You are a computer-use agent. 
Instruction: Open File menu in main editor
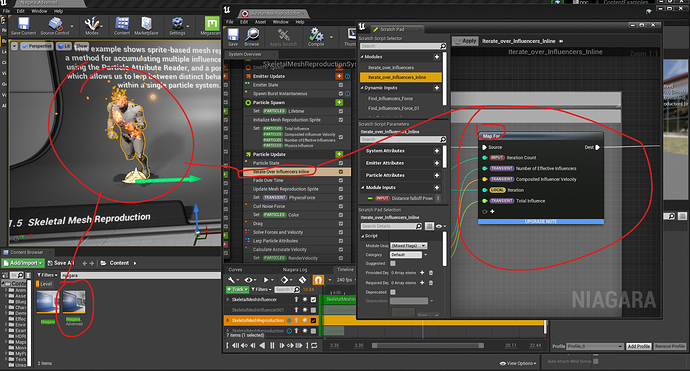[x=6, y=11]
